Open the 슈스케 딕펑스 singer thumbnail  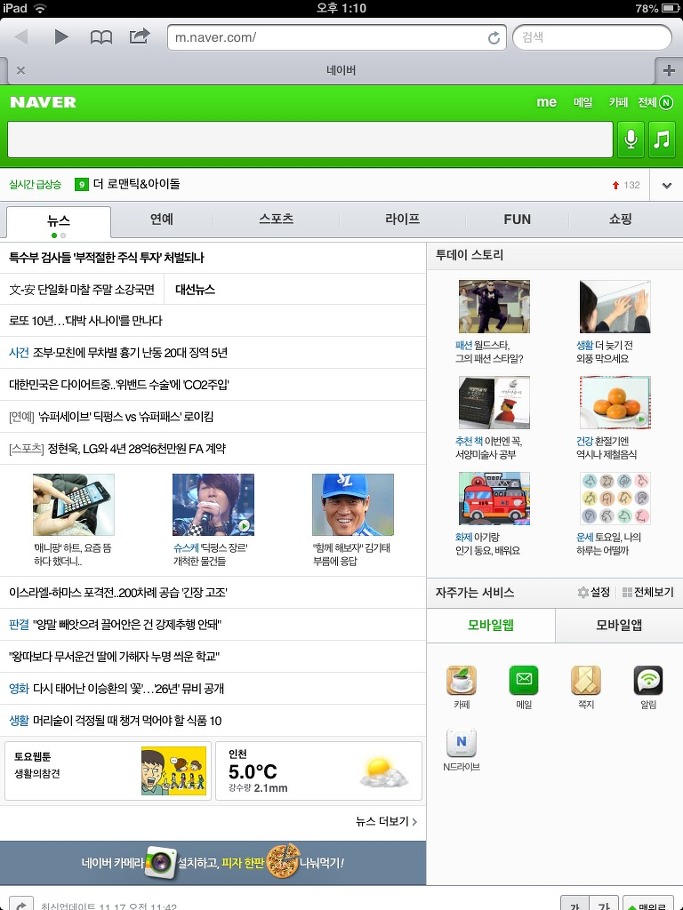tap(213, 504)
